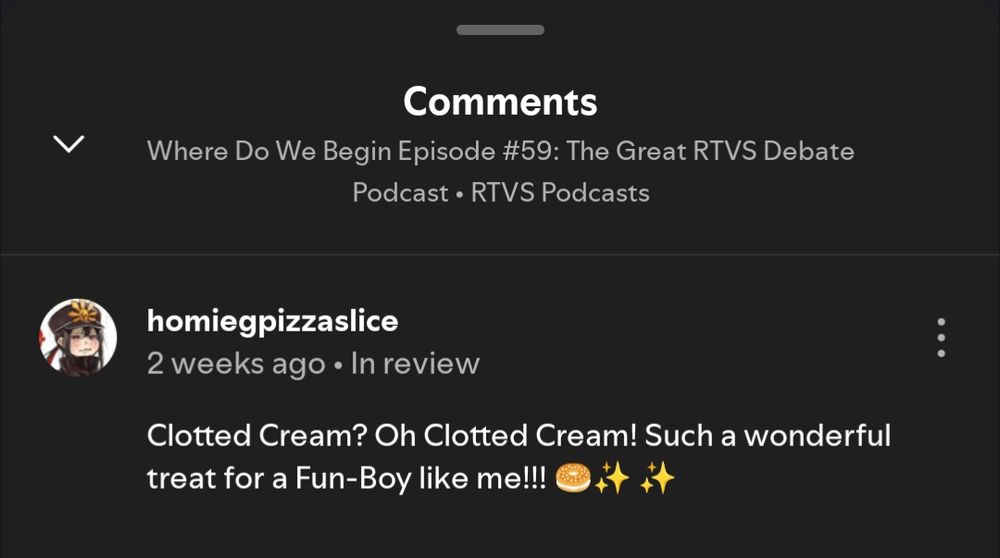Viewport: 1000px width, 558px height.
Task: Open the 'Where Do We Begin Episode #59' title
Action: tap(501, 151)
